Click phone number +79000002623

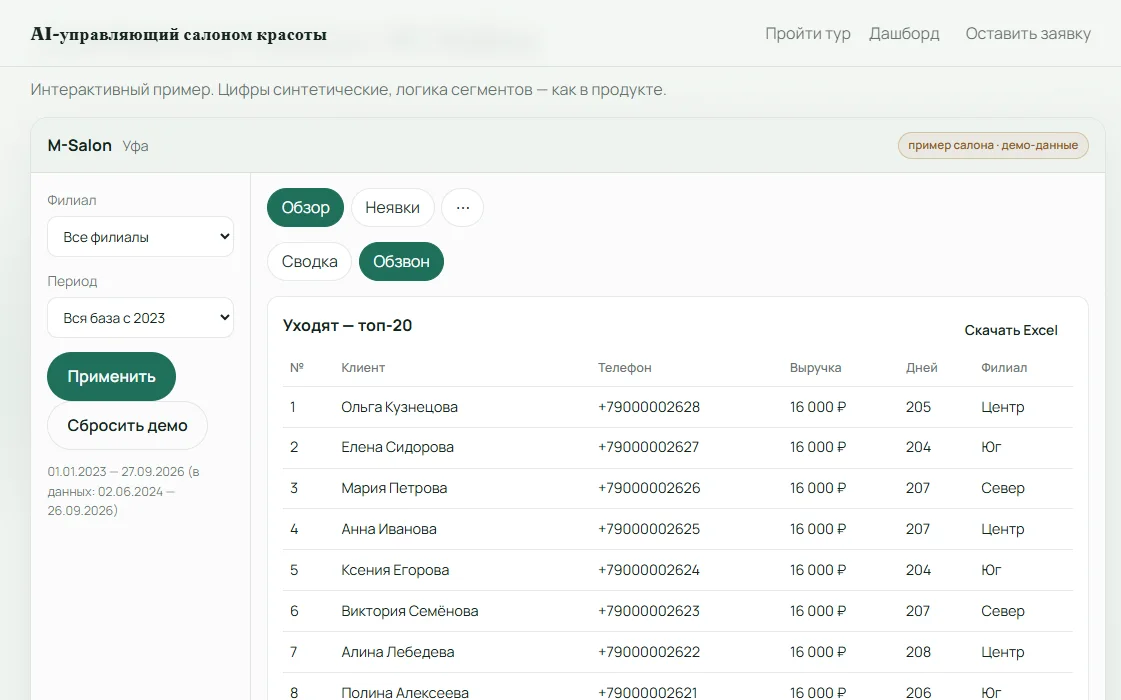coord(649,611)
